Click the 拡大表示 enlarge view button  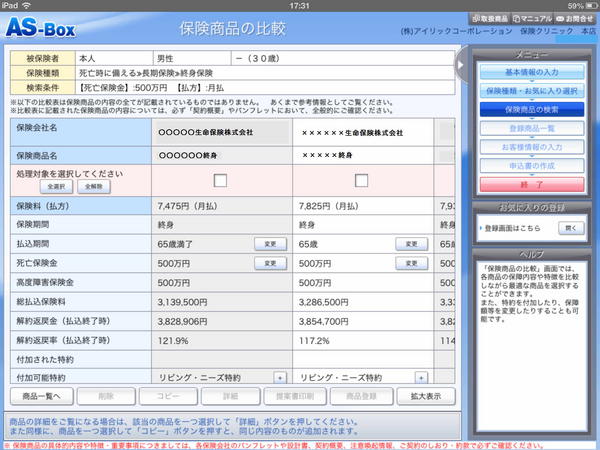[419, 397]
